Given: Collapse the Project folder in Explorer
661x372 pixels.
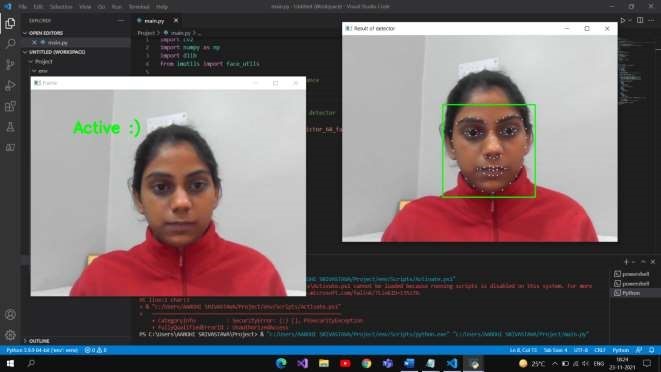Looking at the screenshot, I should [40, 62].
